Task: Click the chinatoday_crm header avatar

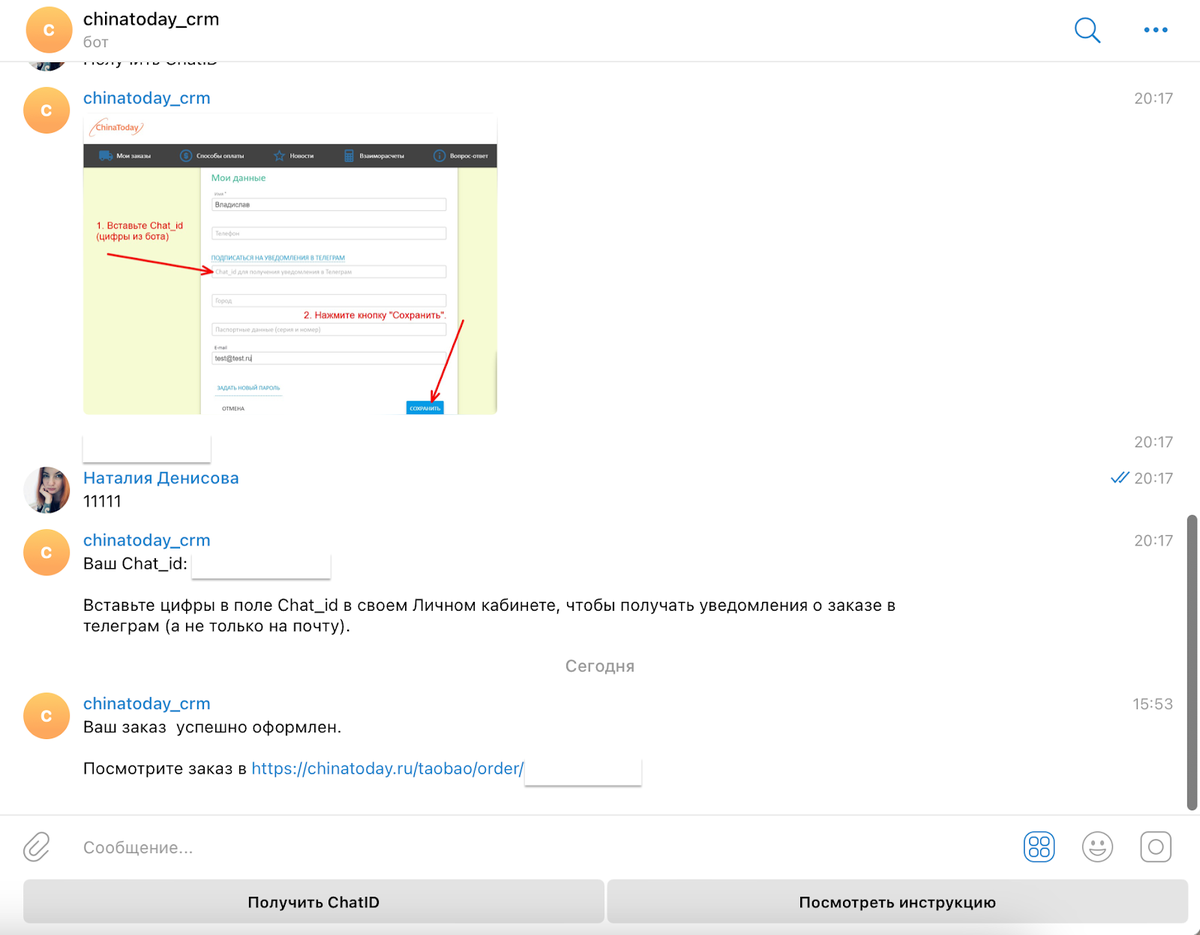Action: [x=49, y=30]
